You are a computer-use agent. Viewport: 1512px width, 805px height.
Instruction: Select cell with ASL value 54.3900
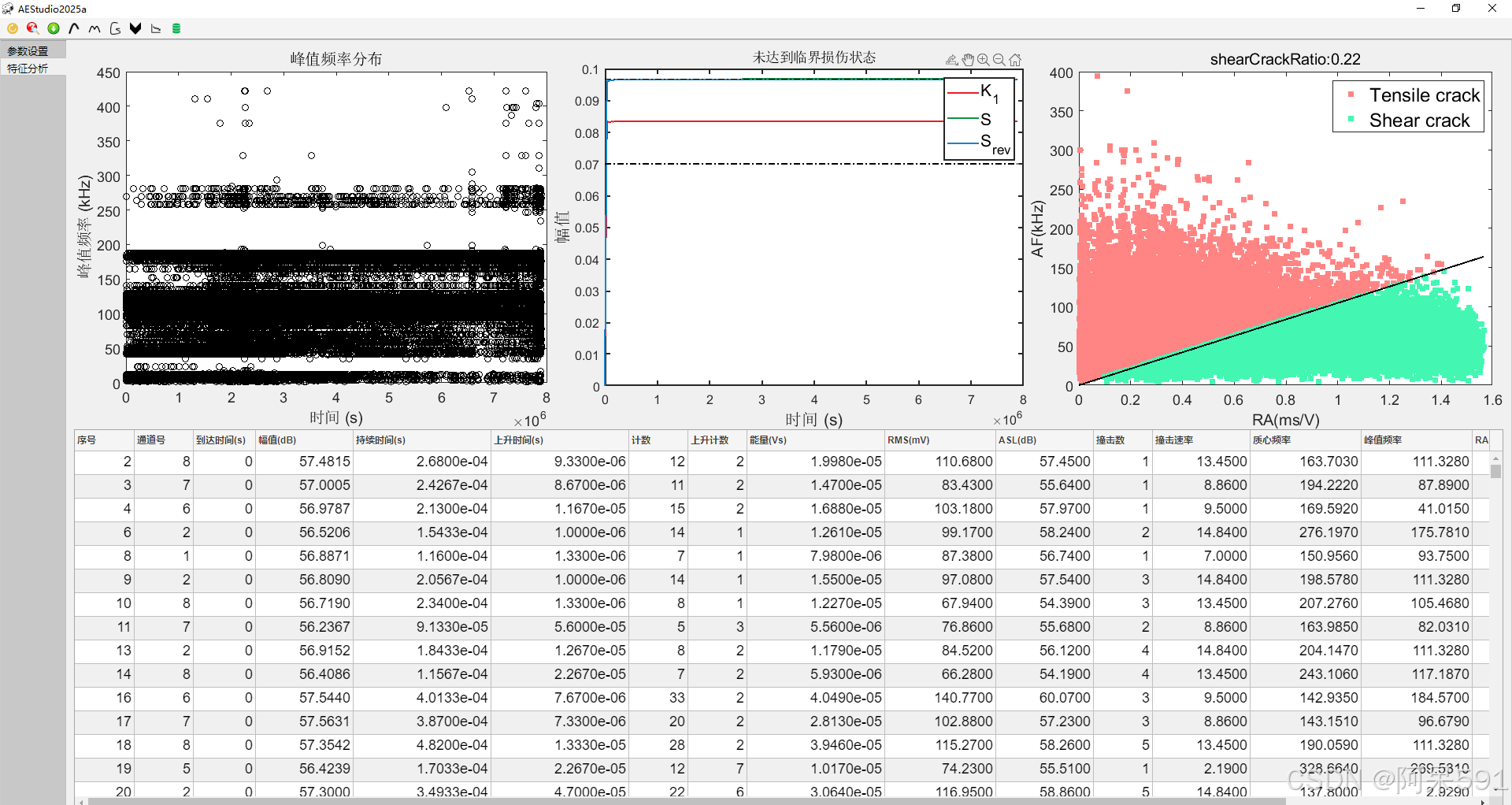click(x=1044, y=603)
